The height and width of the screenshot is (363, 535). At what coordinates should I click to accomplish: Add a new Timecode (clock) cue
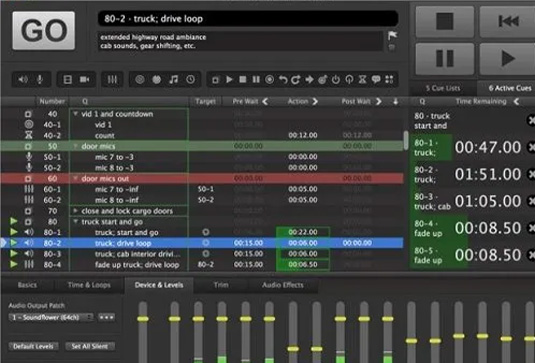(190, 80)
